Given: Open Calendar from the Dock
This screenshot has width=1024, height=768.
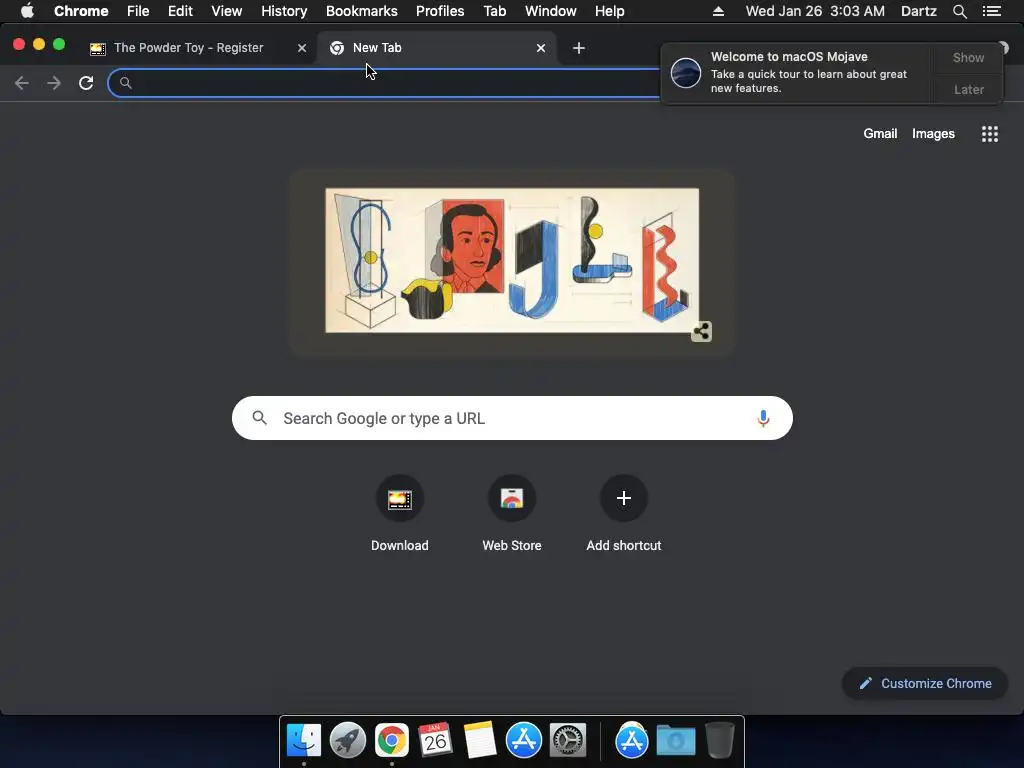Looking at the screenshot, I should (435, 741).
